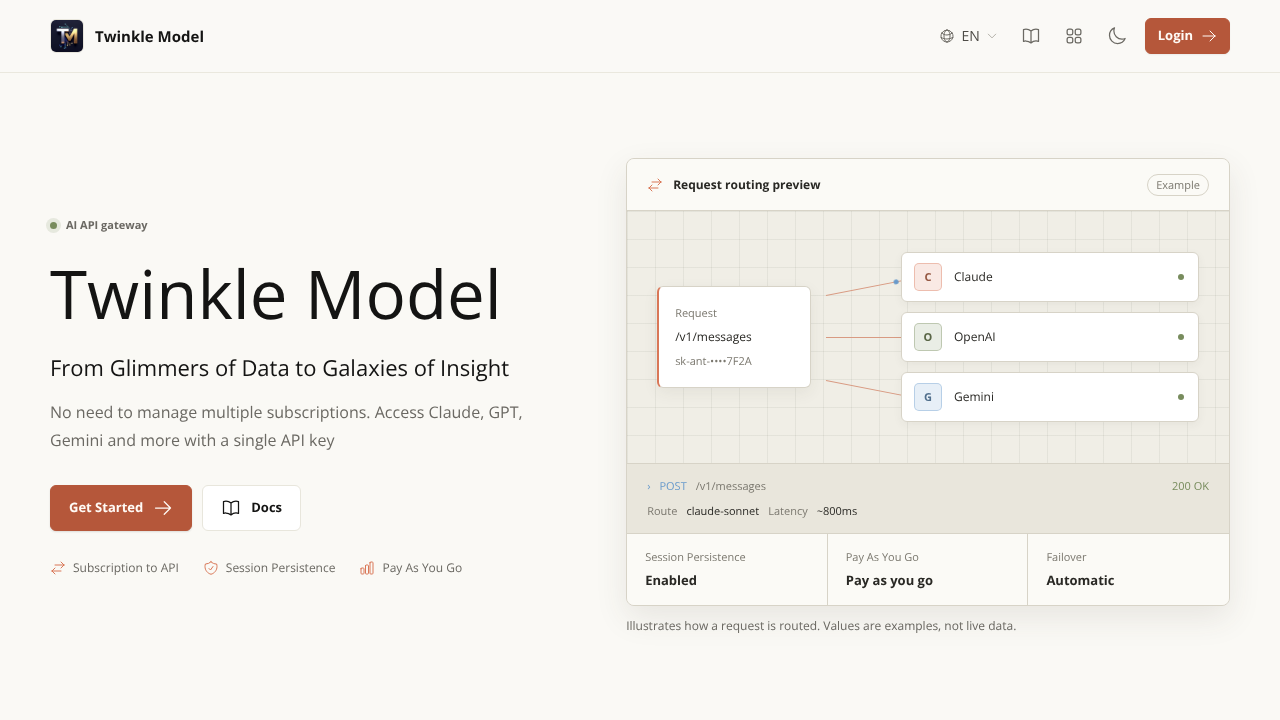Viewport: 1280px width, 720px height.
Task: Click the claude-sonnet route value
Action: pos(722,511)
